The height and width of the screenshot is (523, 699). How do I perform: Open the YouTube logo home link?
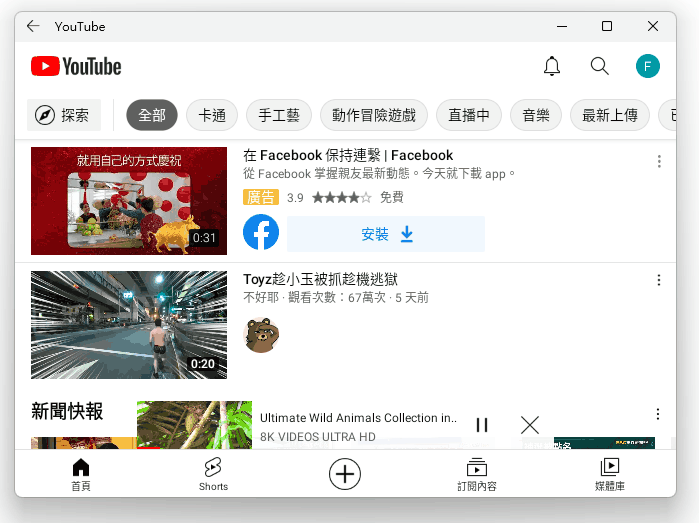pyautogui.click(x=76, y=66)
